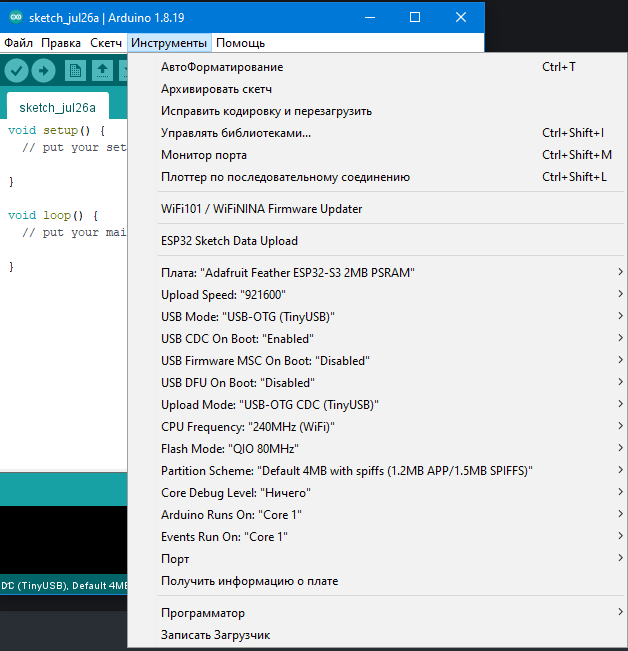Expand USB Firmware MSC On Boot submenu
The image size is (628, 651).
[377, 361]
